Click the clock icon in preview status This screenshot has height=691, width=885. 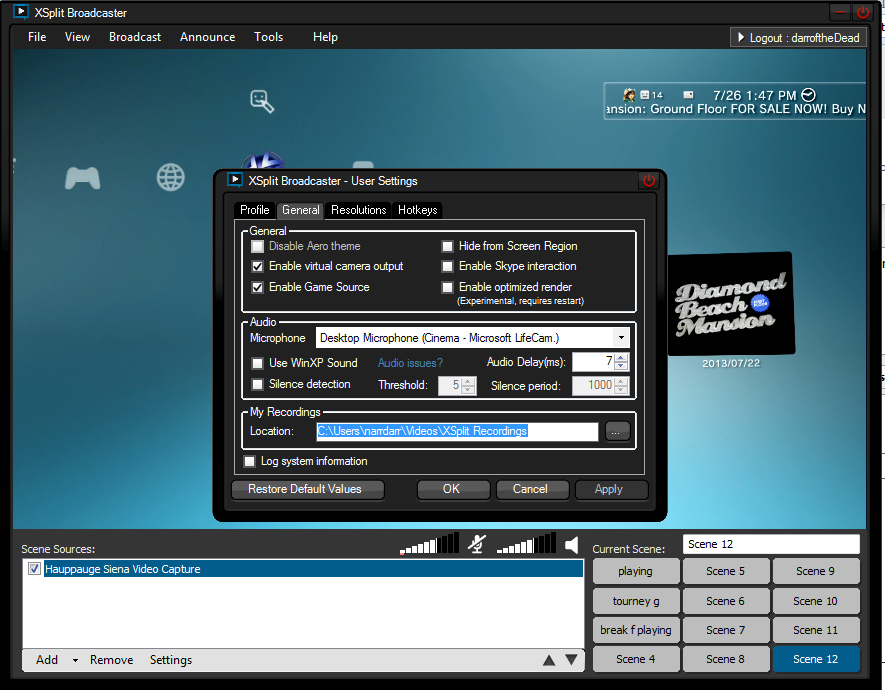(808, 95)
